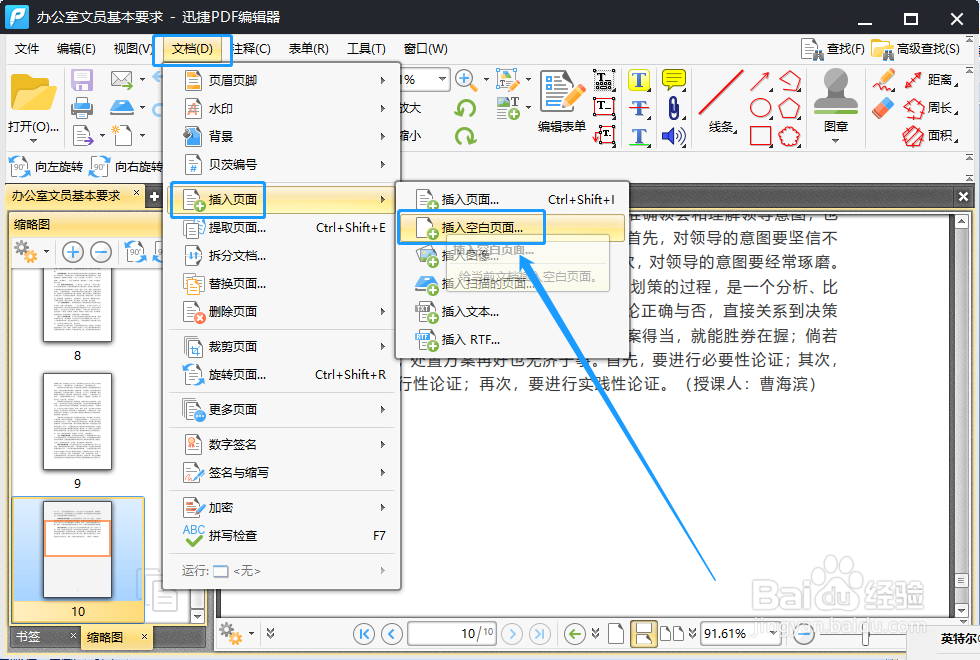Viewport: 980px width, 660px height.
Task: Click 提取页面... menu entry
Action: [281, 228]
